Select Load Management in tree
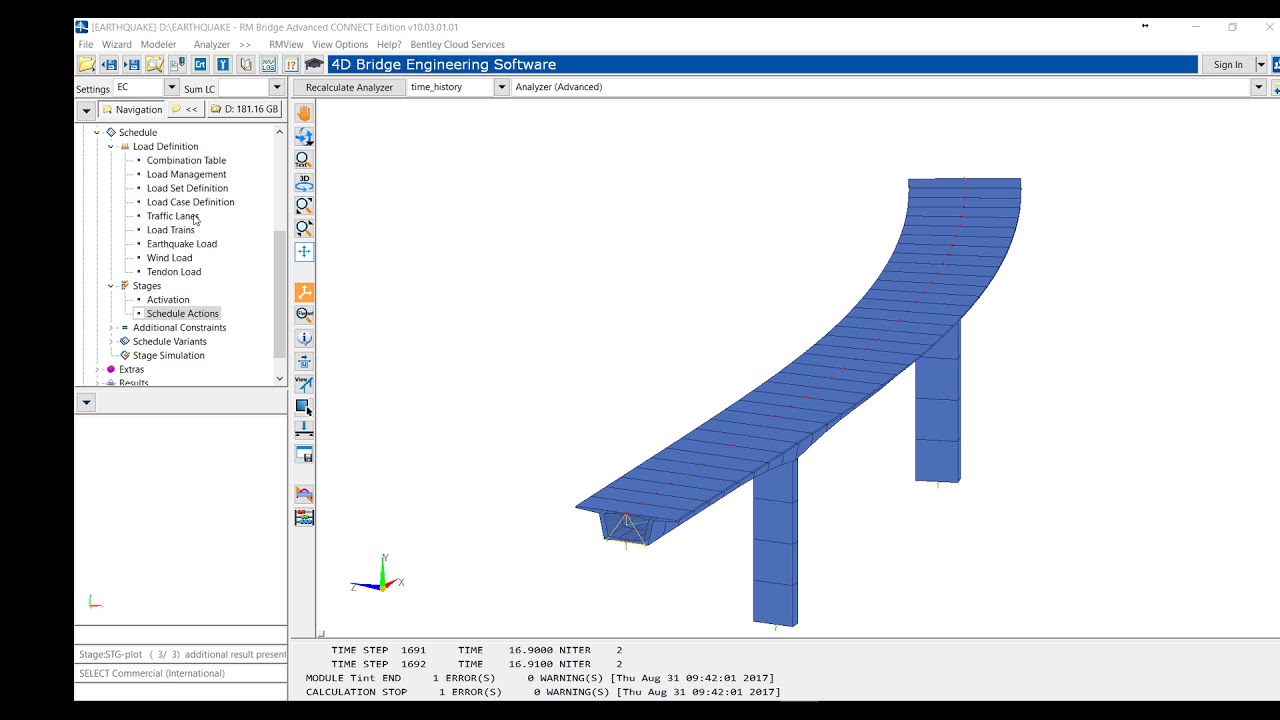 pos(186,174)
